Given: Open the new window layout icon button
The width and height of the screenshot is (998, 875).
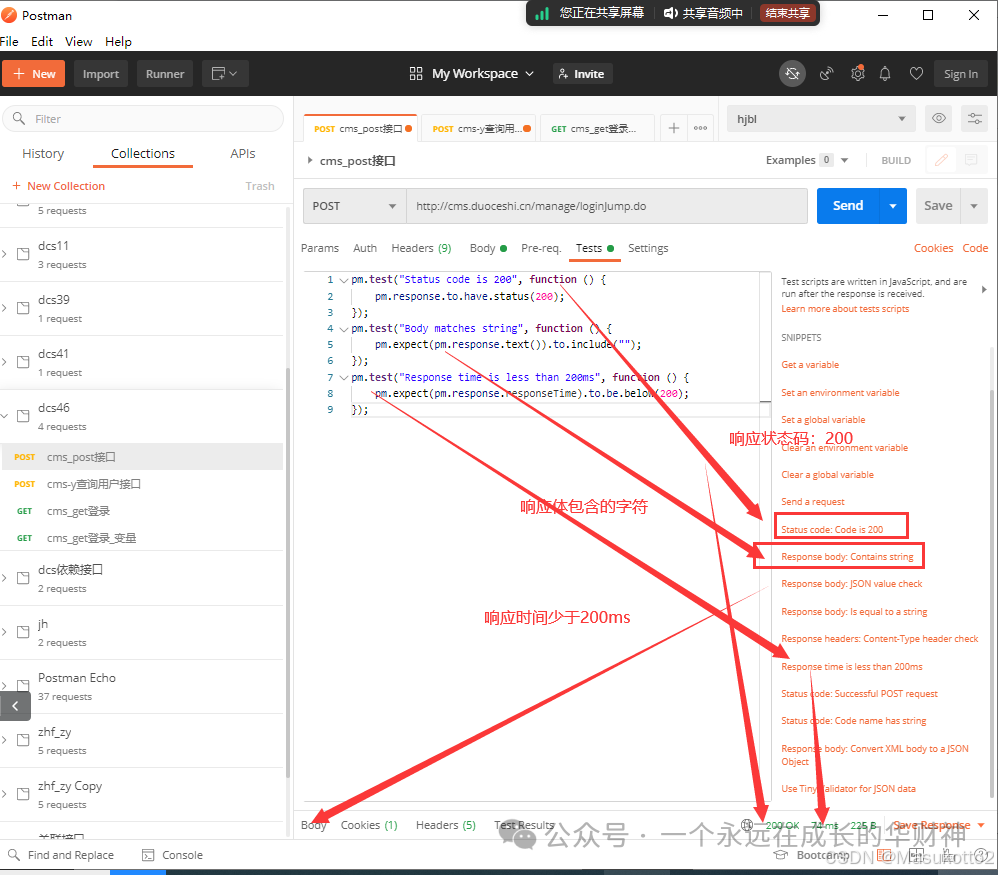Looking at the screenshot, I should [225, 74].
